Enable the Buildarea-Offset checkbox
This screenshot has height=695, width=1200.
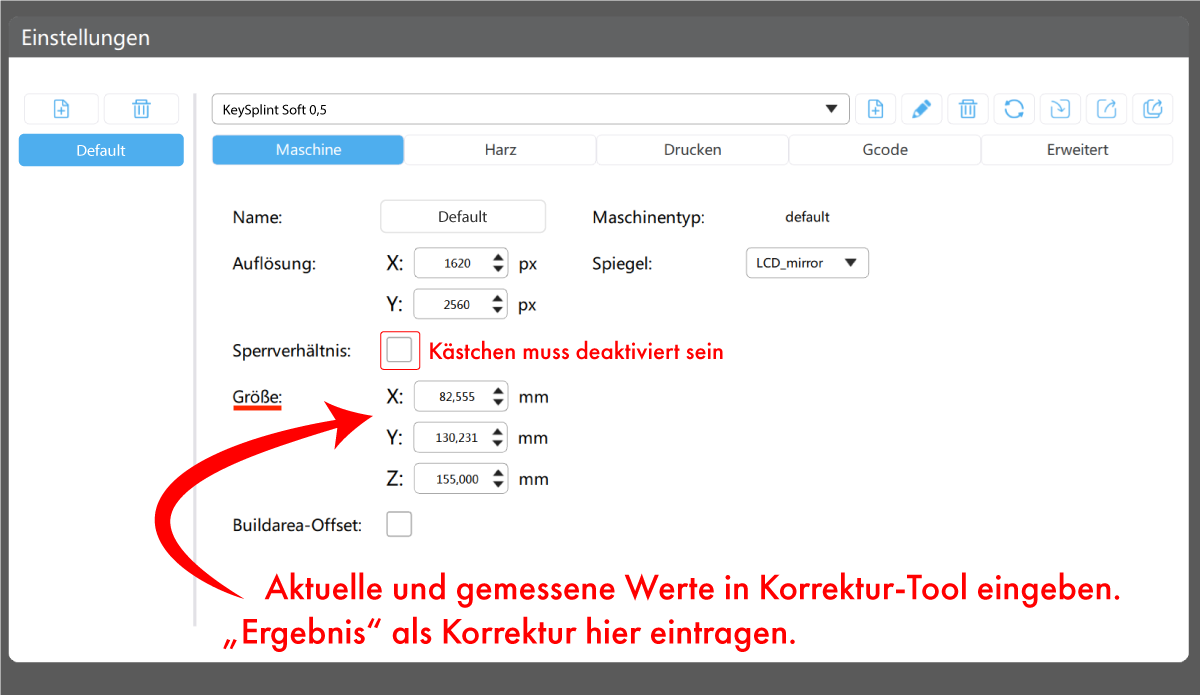point(399,524)
